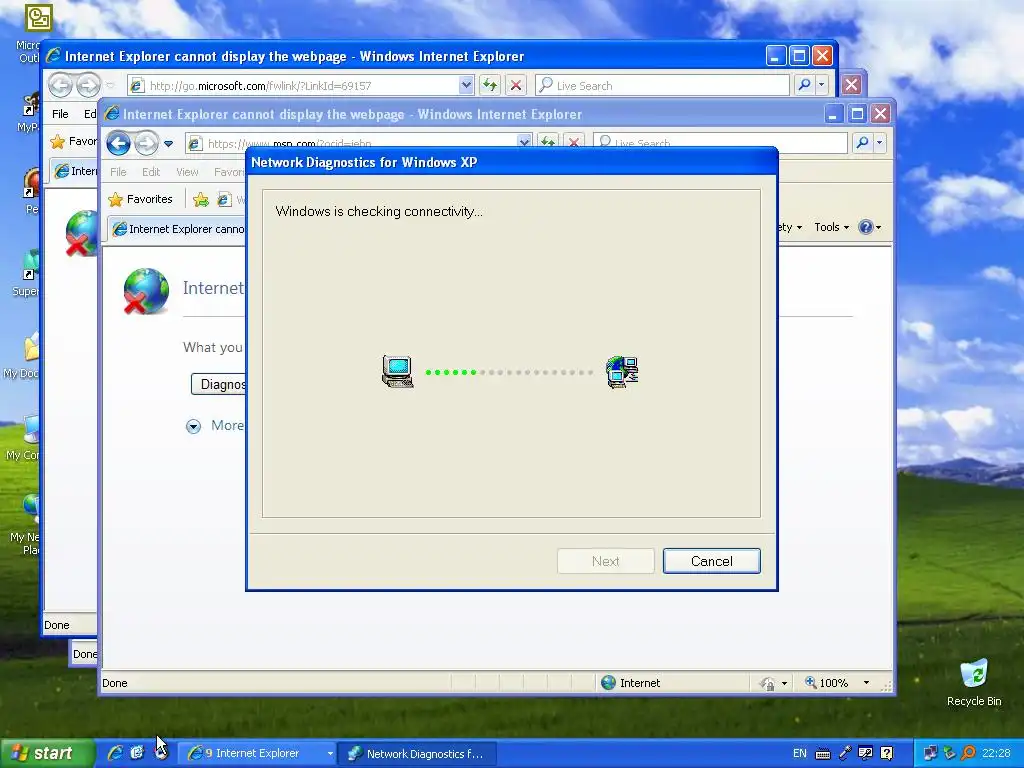
Task: Click the microphone icon in the language bar
Action: [845, 753]
